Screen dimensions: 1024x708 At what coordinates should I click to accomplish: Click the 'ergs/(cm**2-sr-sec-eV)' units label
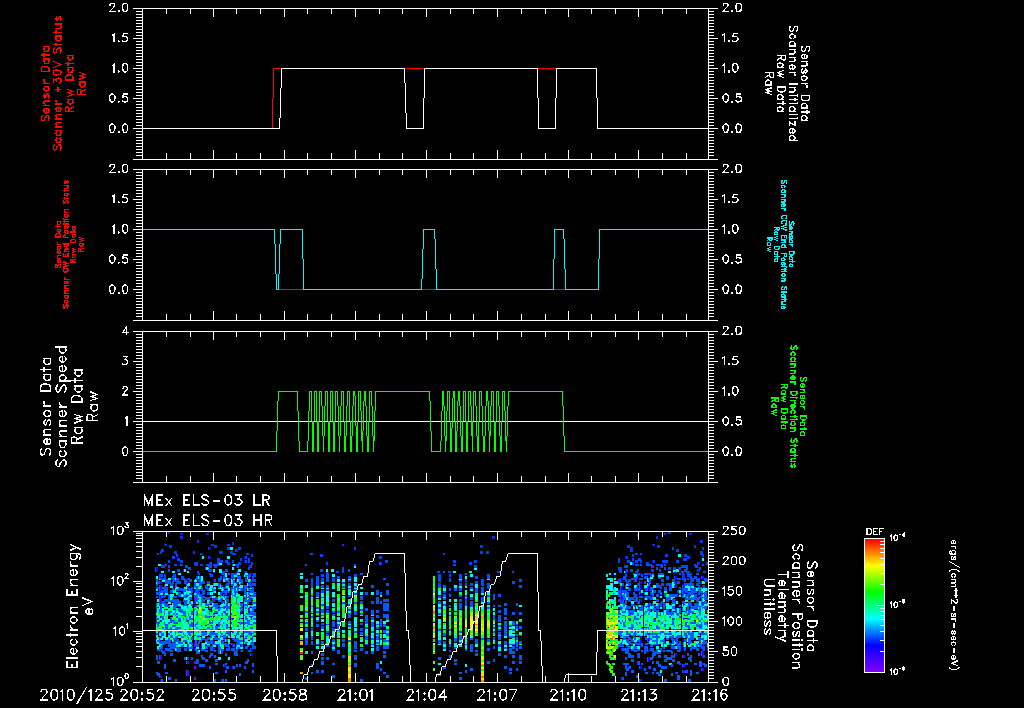click(x=953, y=605)
